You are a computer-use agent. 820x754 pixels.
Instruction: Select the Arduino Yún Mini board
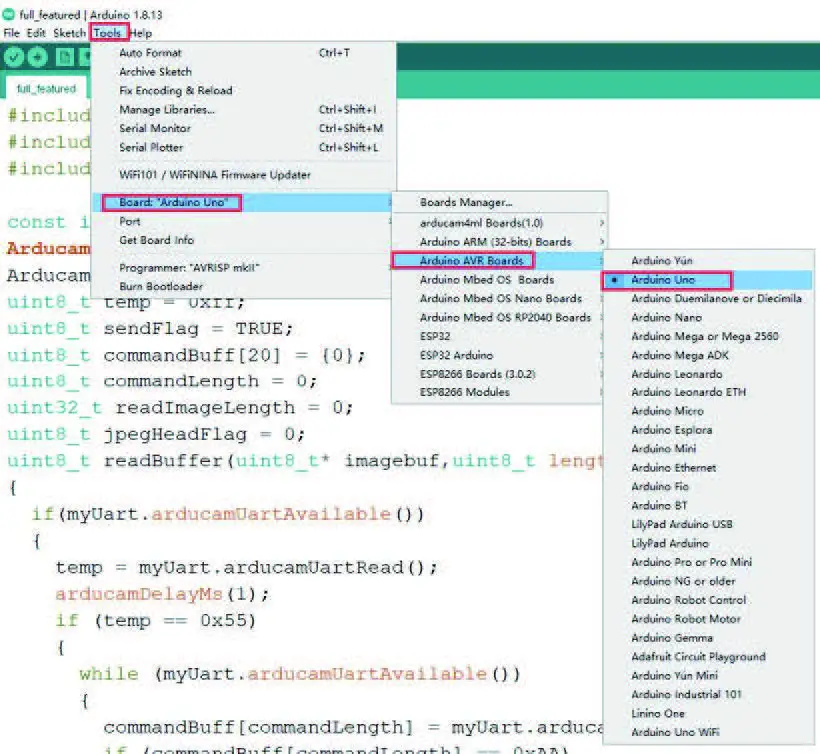(x=708, y=676)
